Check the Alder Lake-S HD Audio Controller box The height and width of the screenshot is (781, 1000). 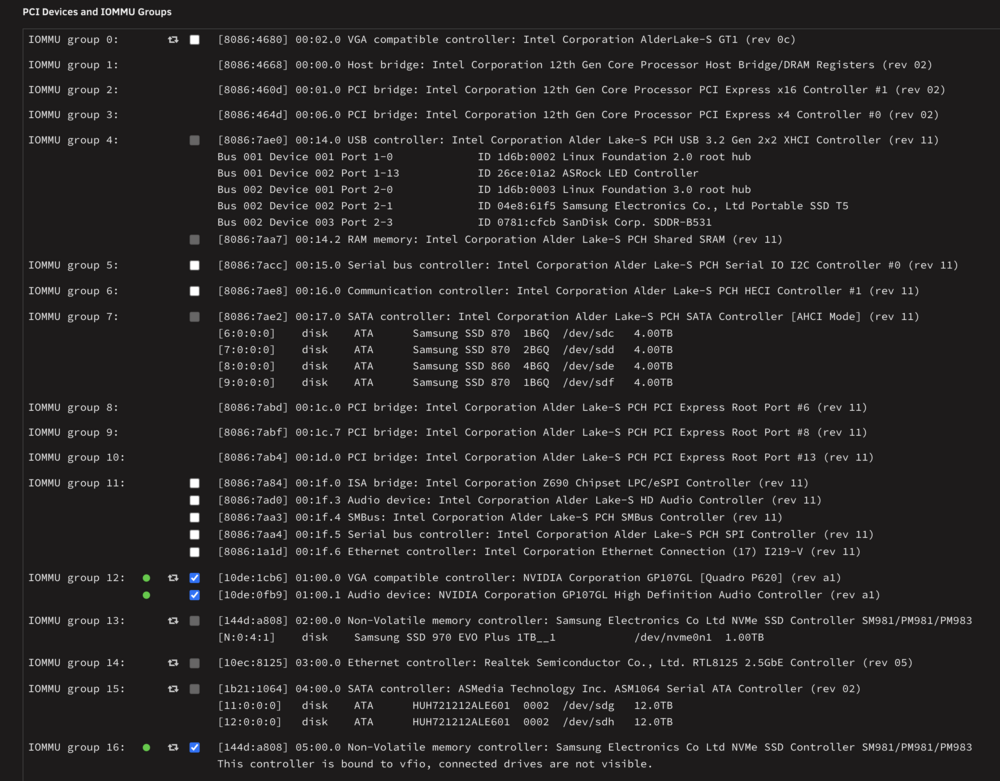tap(195, 500)
